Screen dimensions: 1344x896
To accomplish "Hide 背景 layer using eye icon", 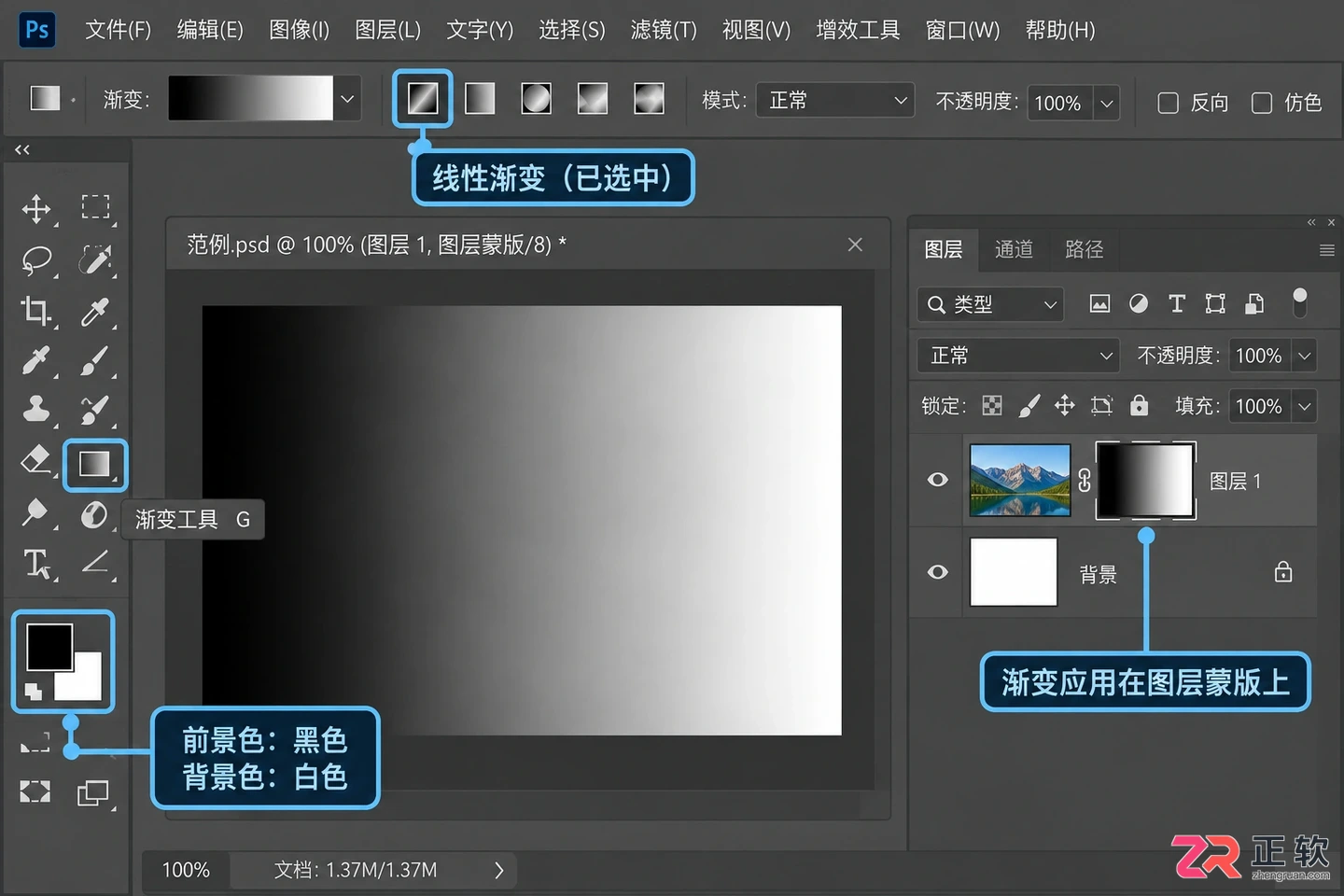I will pyautogui.click(x=938, y=572).
